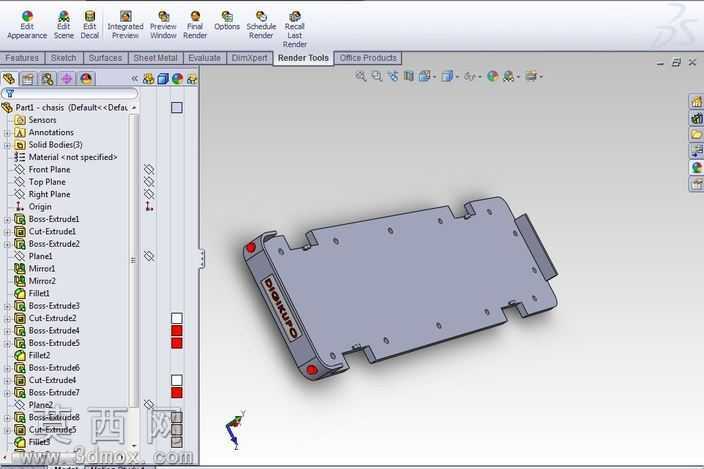Screen dimensions: 704x469
Task: Switch to the Sketch tab
Action: click(x=63, y=58)
